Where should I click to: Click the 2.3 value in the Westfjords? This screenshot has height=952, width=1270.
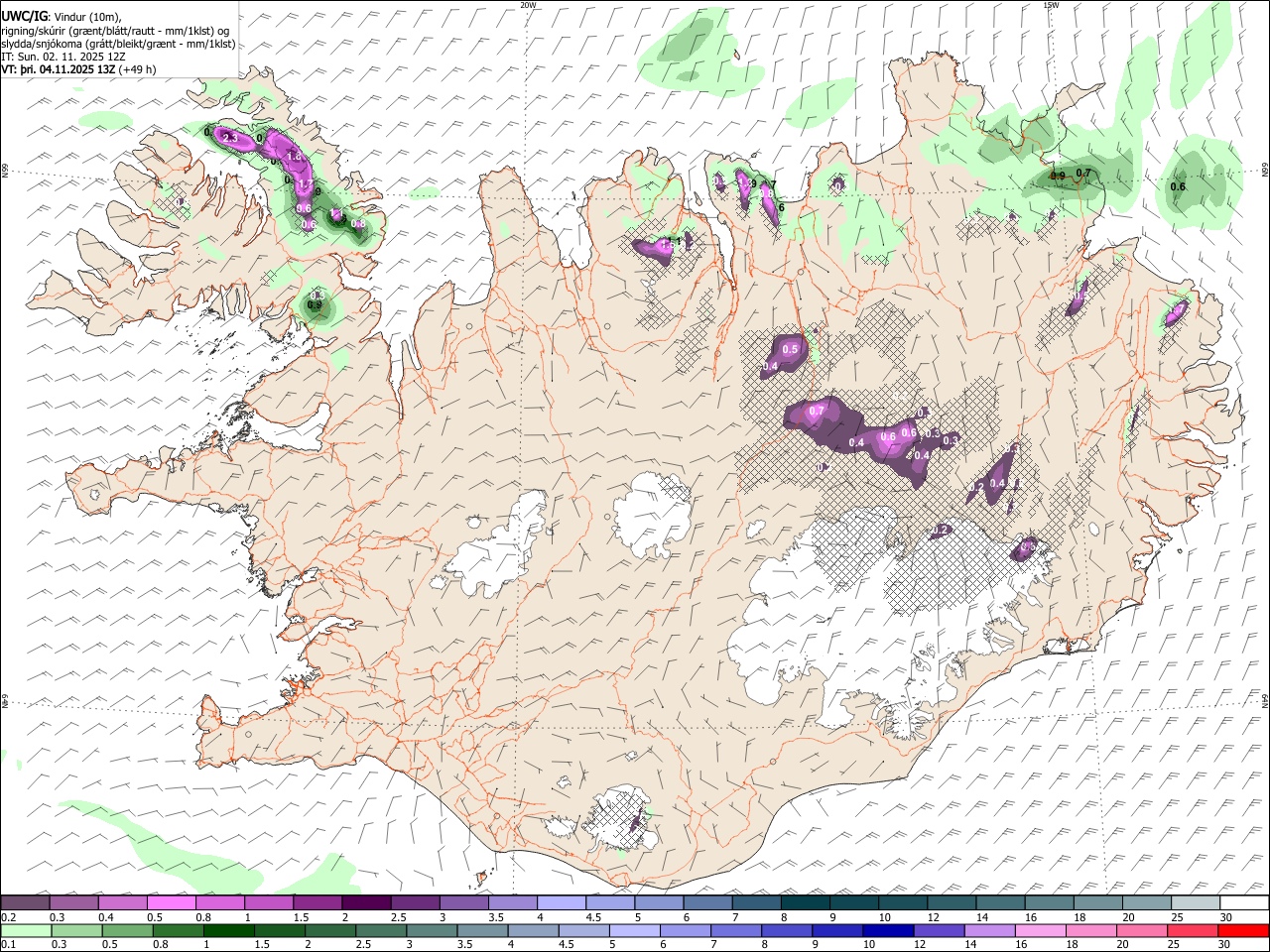(x=230, y=139)
